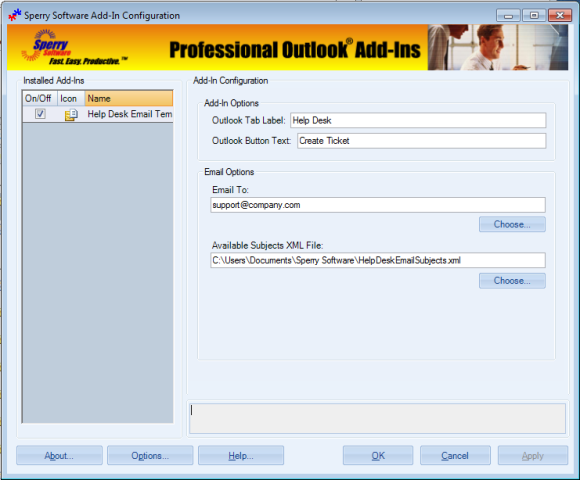Toggle the Help Desk Email Template checkbox

tap(40, 114)
